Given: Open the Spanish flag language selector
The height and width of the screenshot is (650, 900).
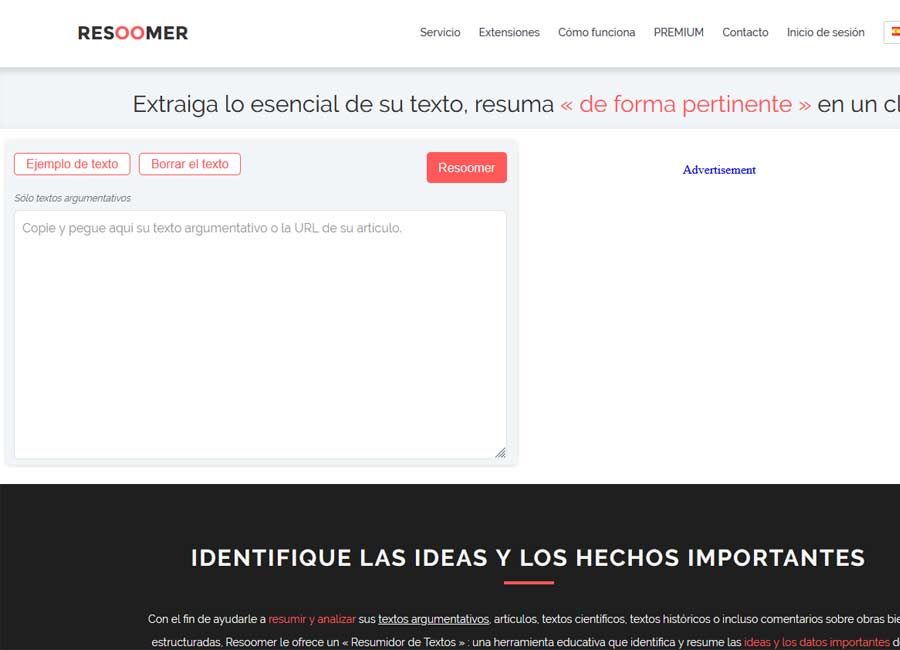Looking at the screenshot, I should point(893,33).
